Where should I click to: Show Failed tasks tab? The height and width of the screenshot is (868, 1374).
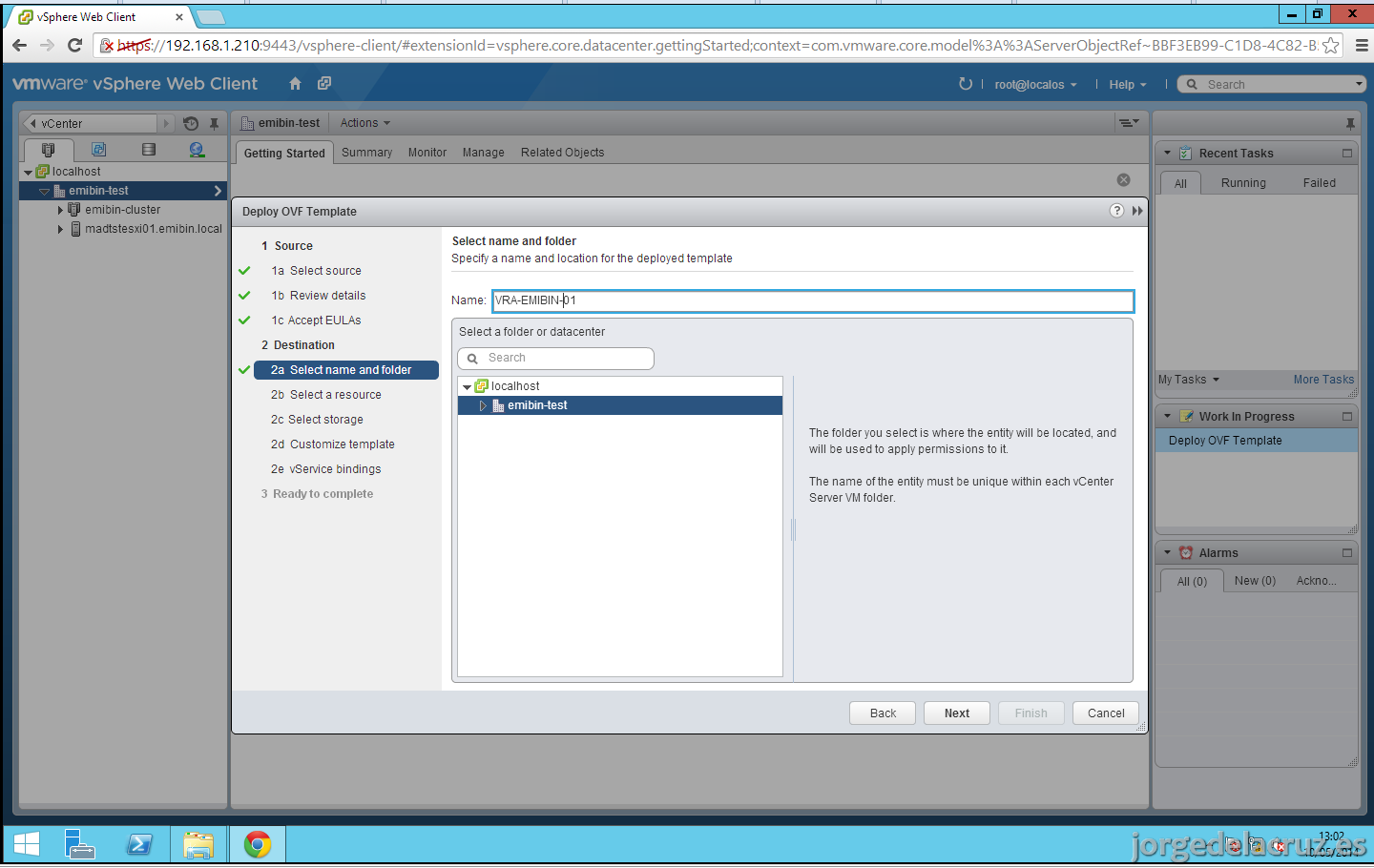pyautogui.click(x=1320, y=183)
